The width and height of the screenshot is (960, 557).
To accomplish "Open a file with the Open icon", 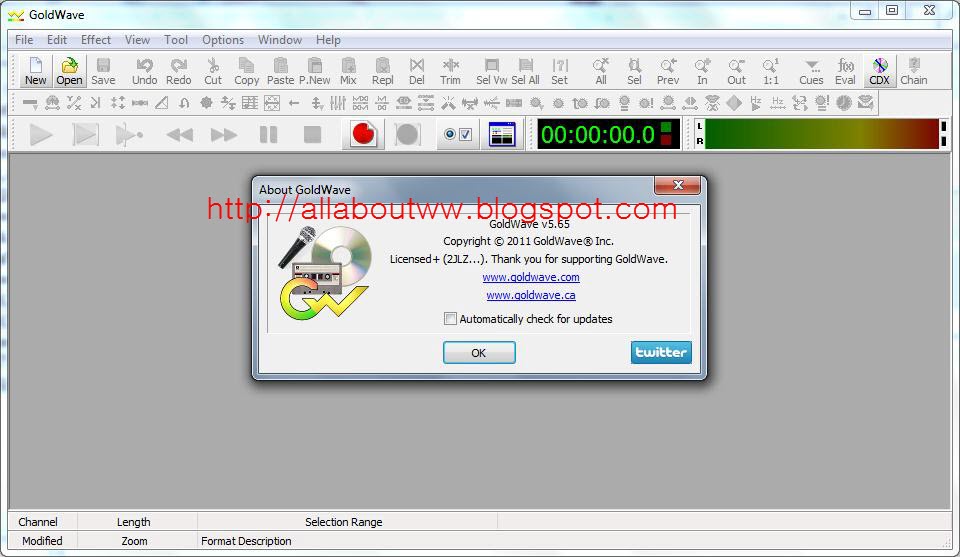I will click(69, 71).
